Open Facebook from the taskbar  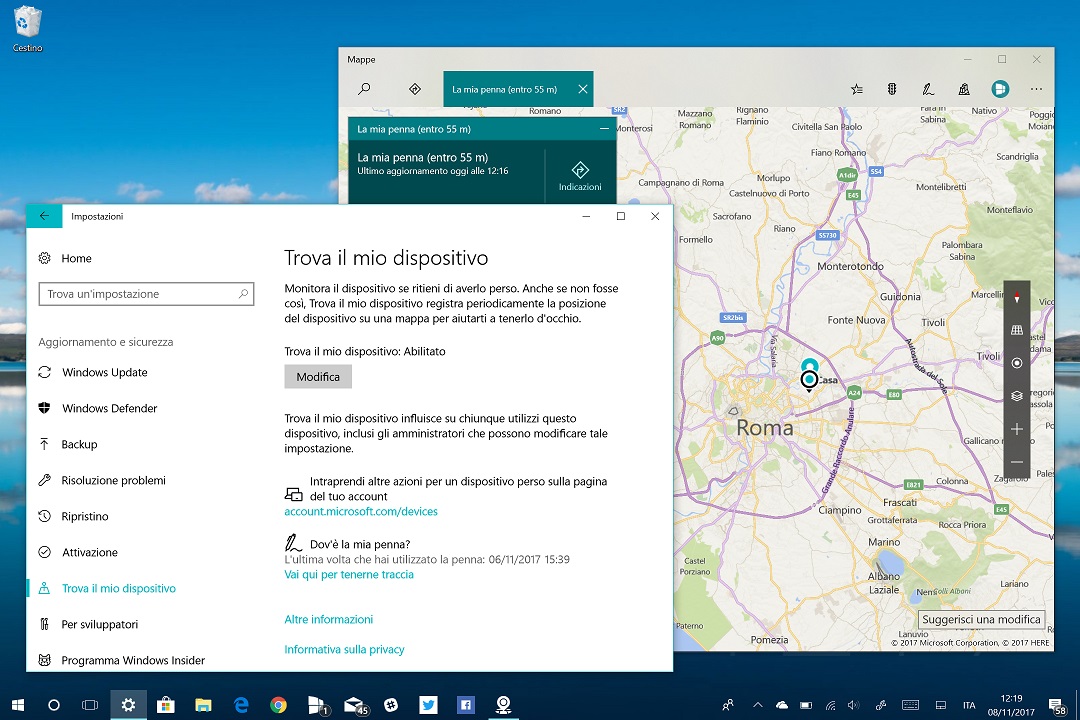click(x=466, y=705)
